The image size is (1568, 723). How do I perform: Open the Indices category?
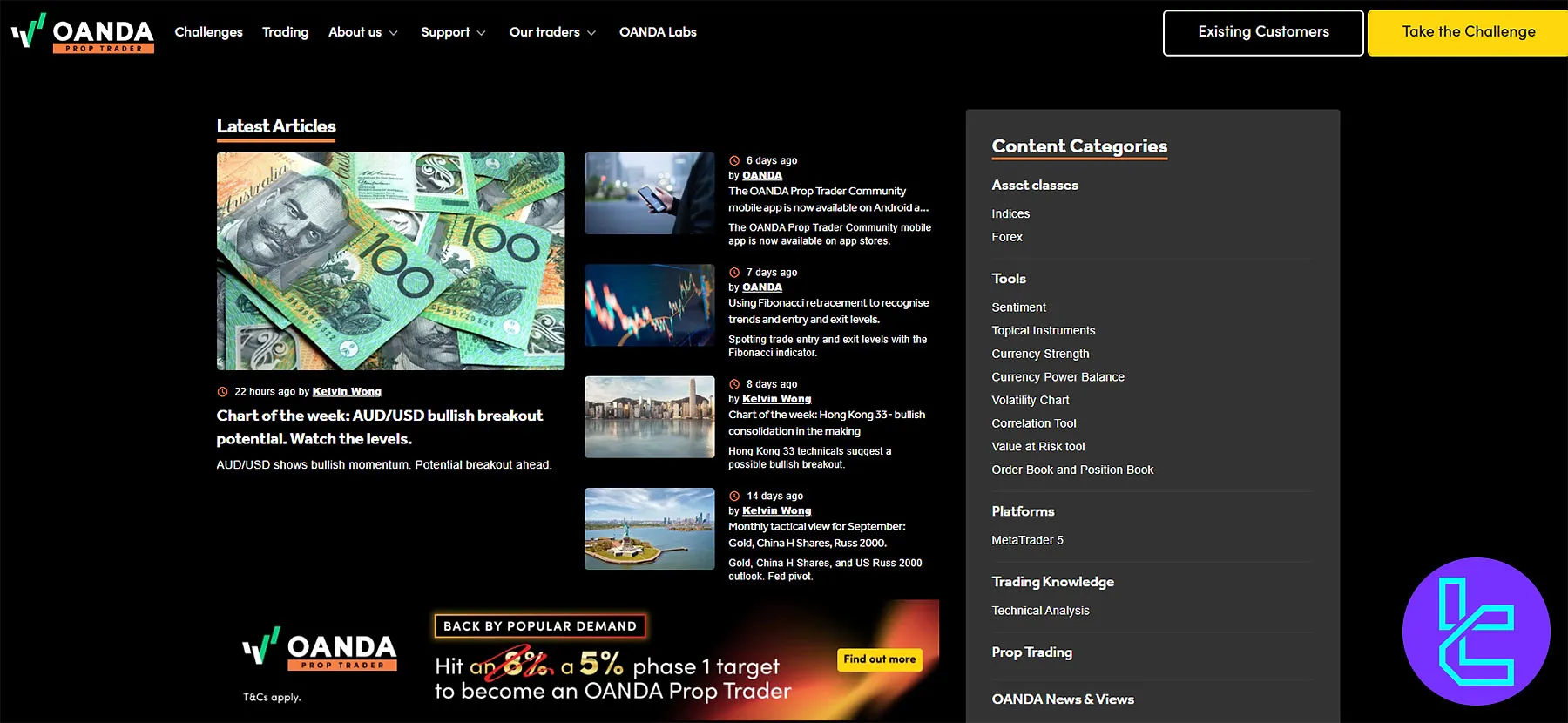1010,213
